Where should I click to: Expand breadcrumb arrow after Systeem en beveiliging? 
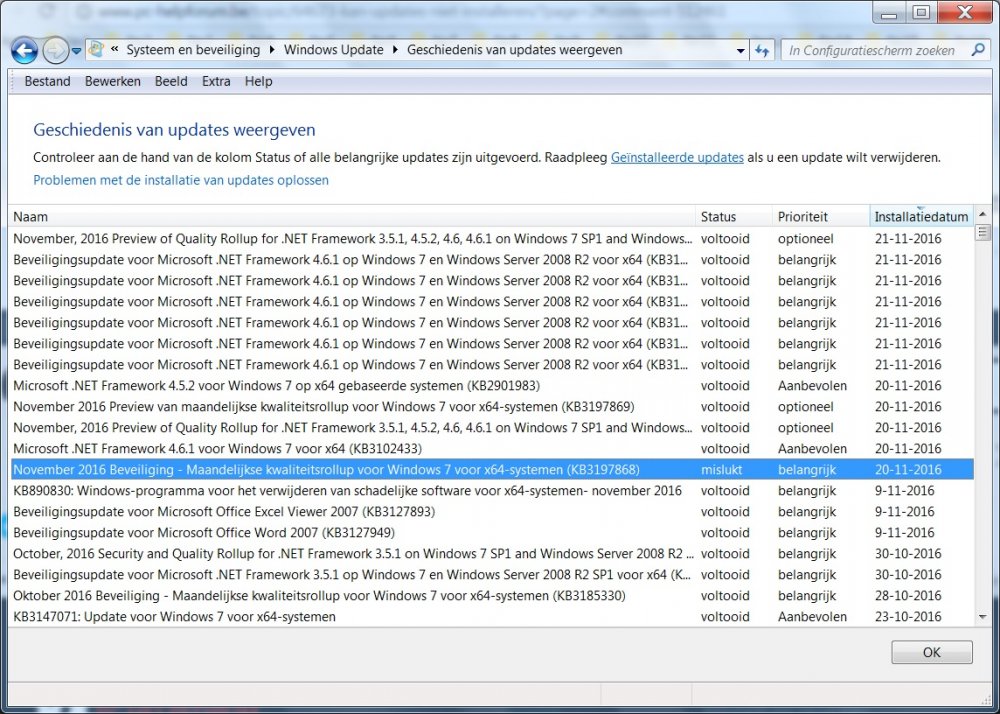click(x=272, y=50)
